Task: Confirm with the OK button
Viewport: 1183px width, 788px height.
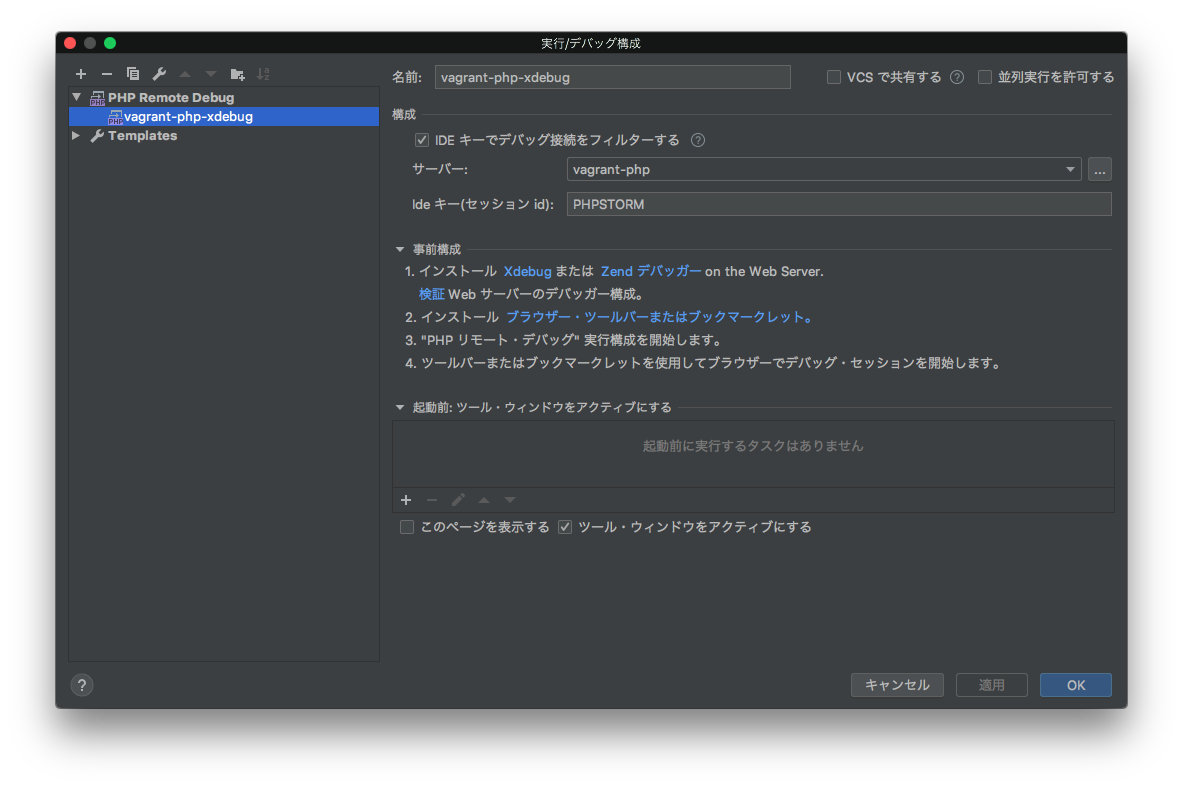Action: click(1075, 685)
